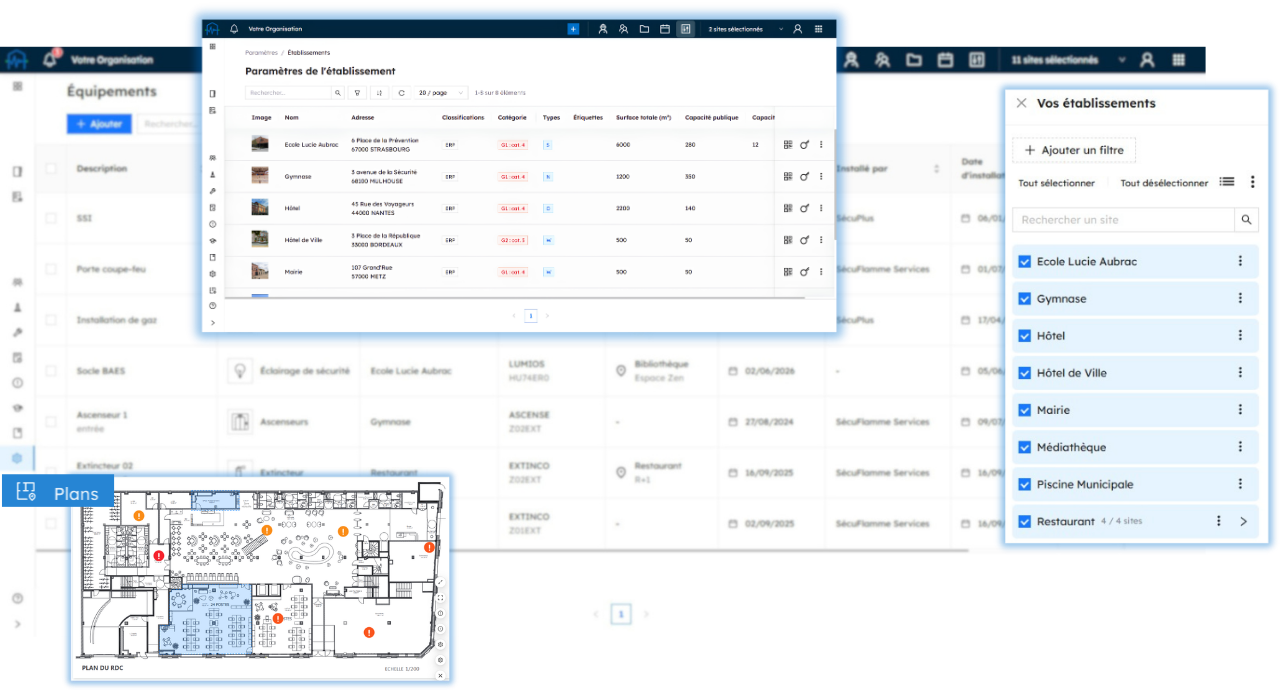This screenshot has width=1283, height=693.
Task: Uncheck Mairie site checkbox
Action: (1024, 410)
